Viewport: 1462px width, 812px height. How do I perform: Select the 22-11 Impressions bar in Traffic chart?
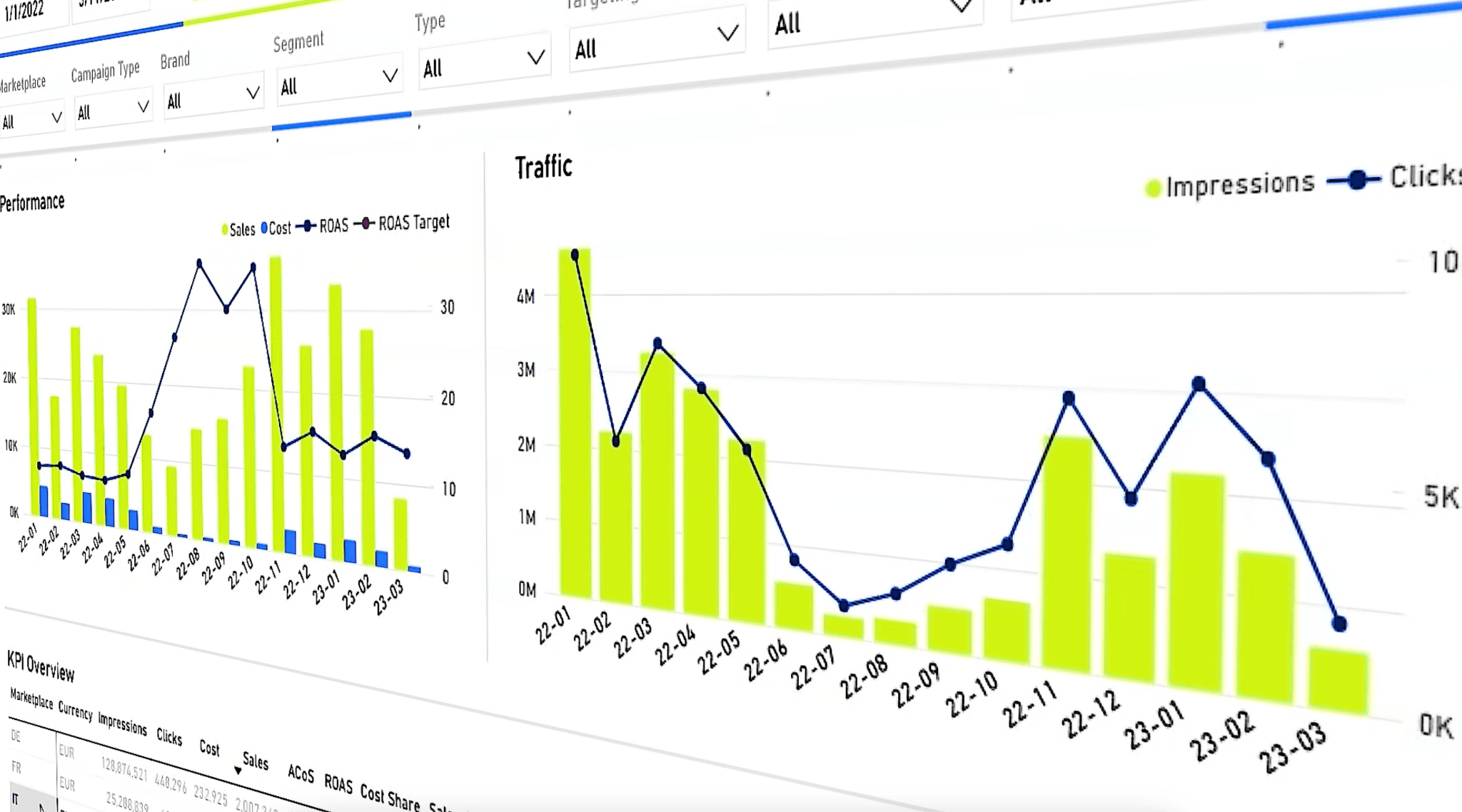[1067, 555]
